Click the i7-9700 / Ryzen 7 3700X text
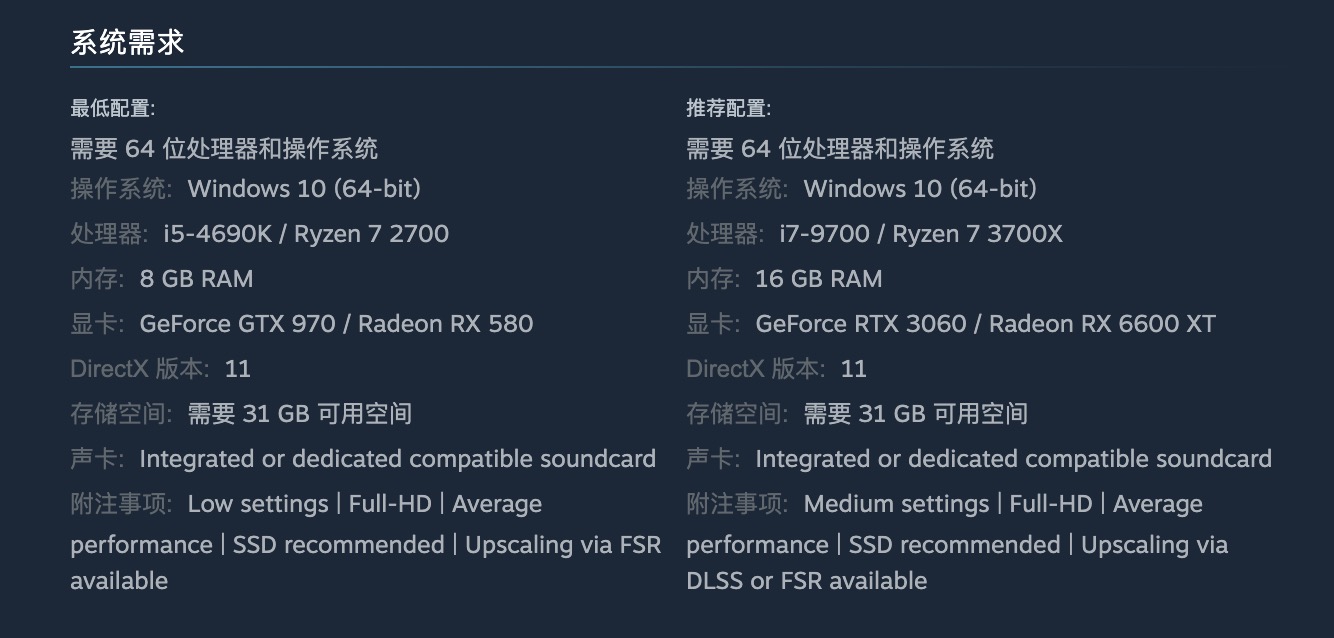Screen dimensions: 1334x638 tap(921, 234)
